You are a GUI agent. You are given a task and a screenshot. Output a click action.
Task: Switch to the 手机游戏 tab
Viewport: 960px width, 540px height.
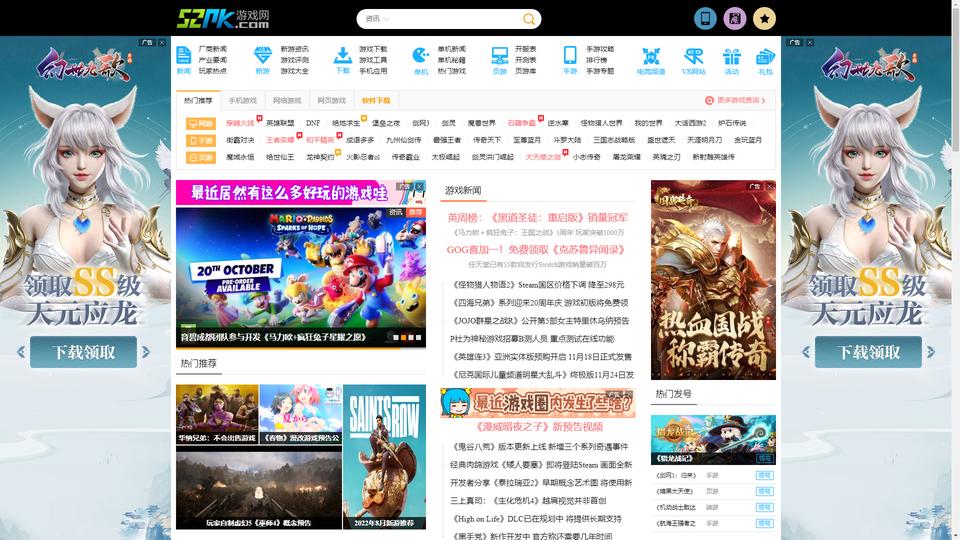click(242, 100)
